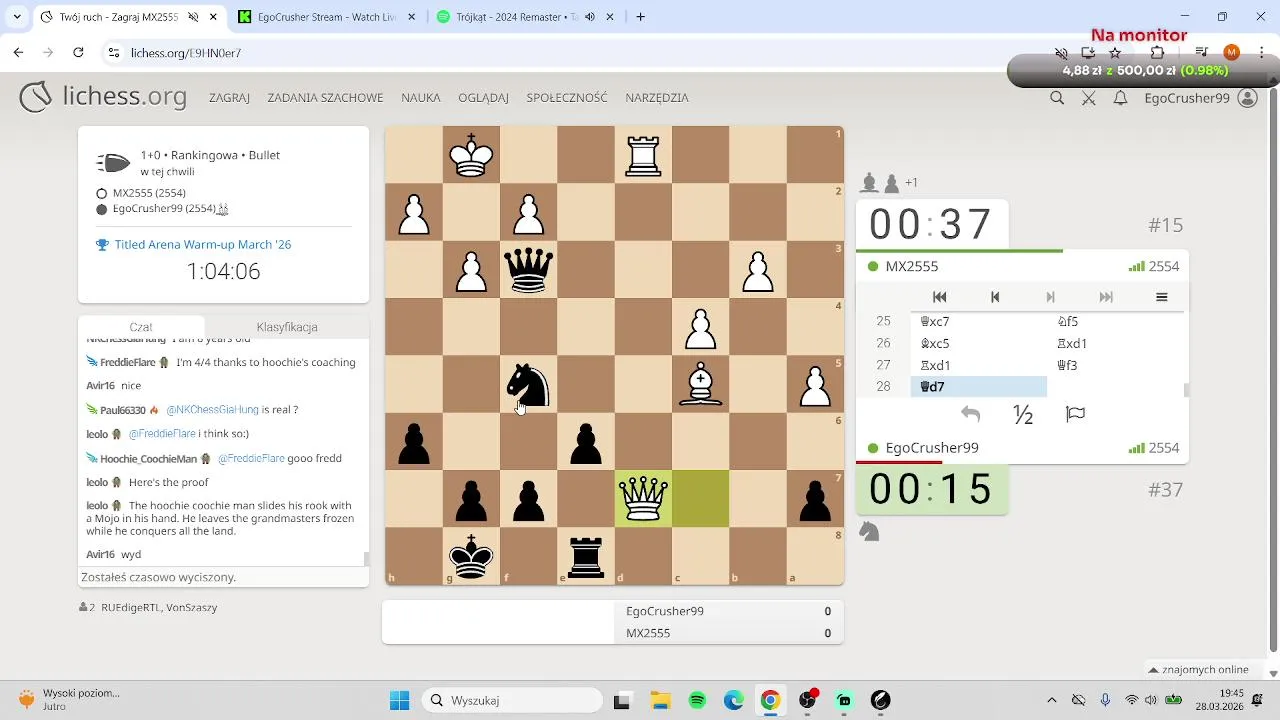Image resolution: width=1280 pixels, height=720 pixels.
Task: Open the notifications bell icon
Action: 1121,98
